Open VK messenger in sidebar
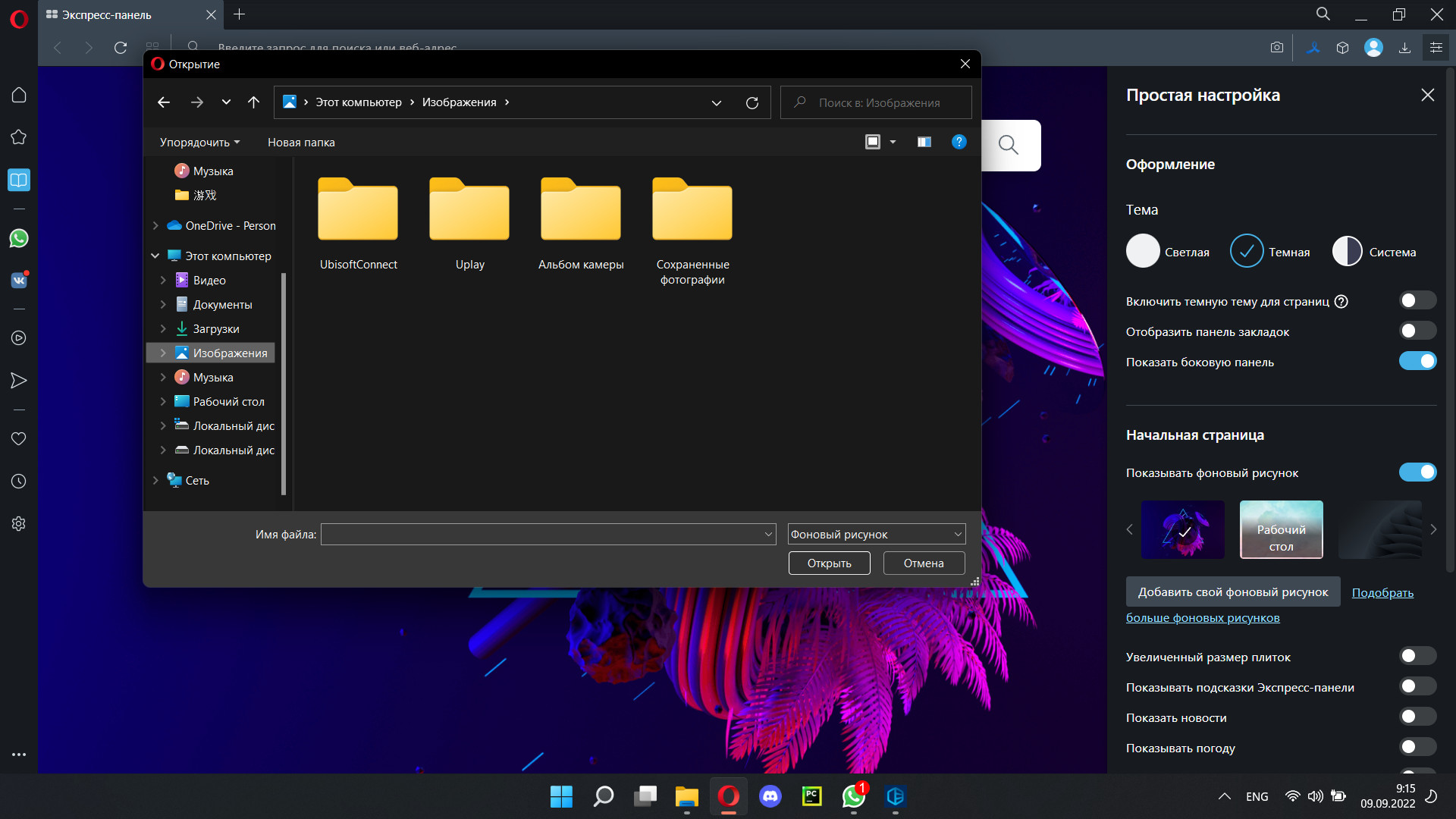The width and height of the screenshot is (1456, 819). pyautogui.click(x=19, y=280)
